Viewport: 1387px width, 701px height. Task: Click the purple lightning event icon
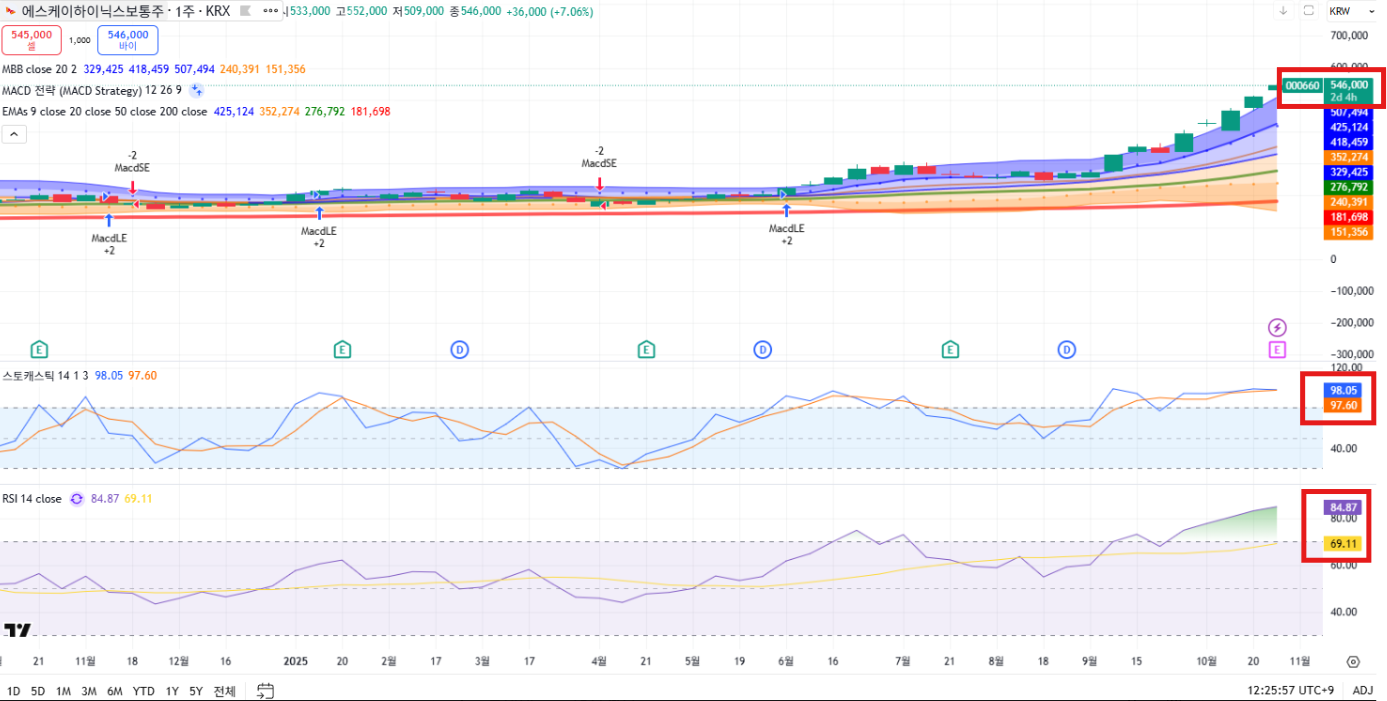tap(1277, 327)
